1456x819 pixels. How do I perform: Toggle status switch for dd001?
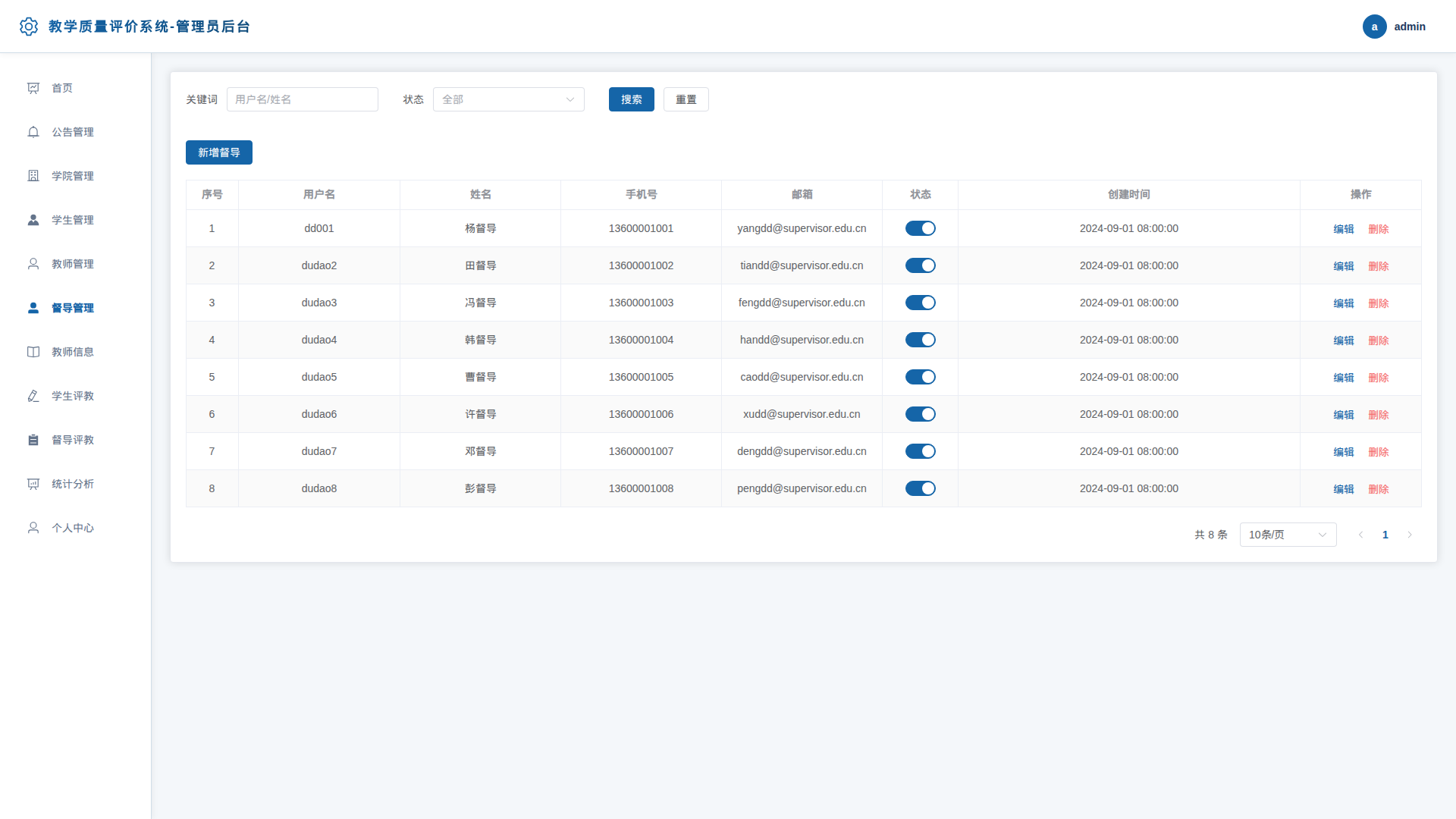pos(920,228)
